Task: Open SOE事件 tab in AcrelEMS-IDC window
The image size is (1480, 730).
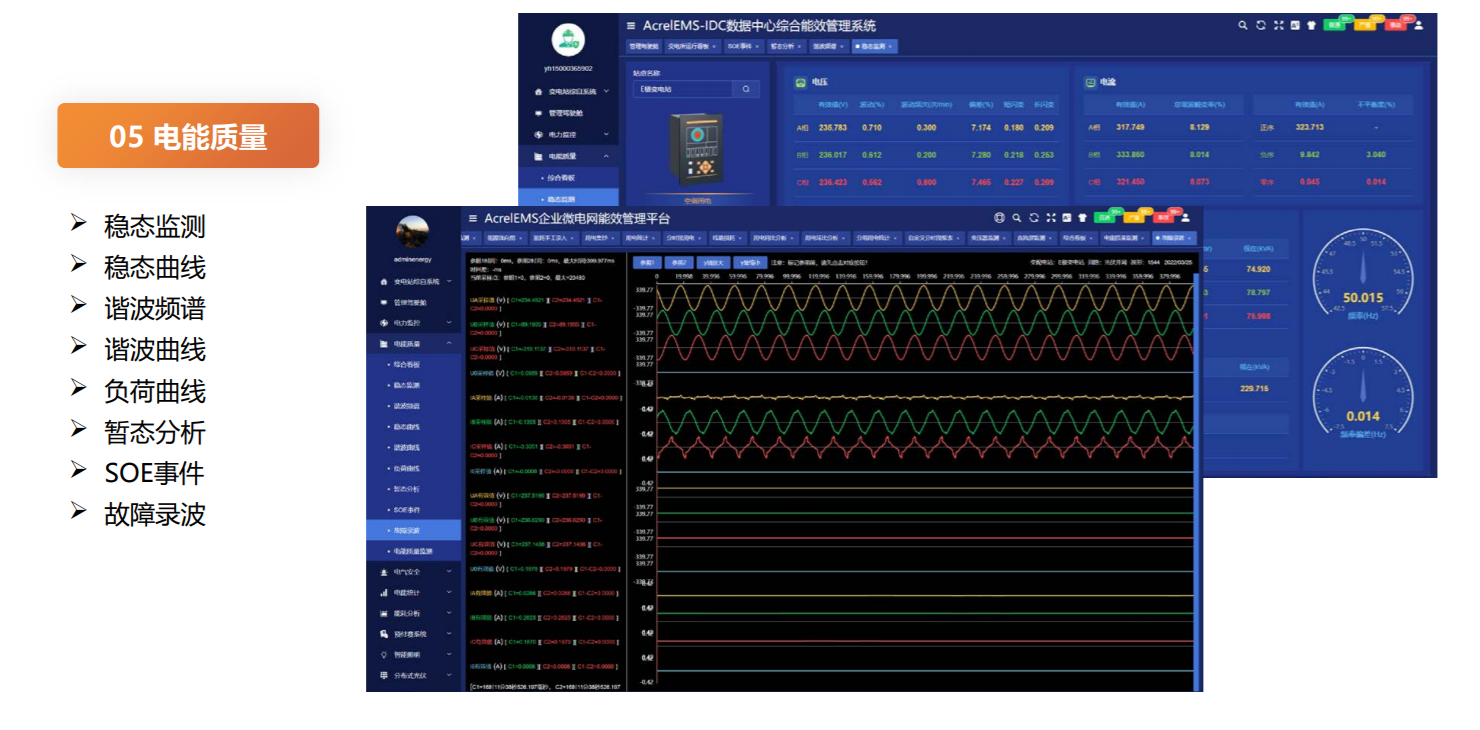Action: (743, 46)
